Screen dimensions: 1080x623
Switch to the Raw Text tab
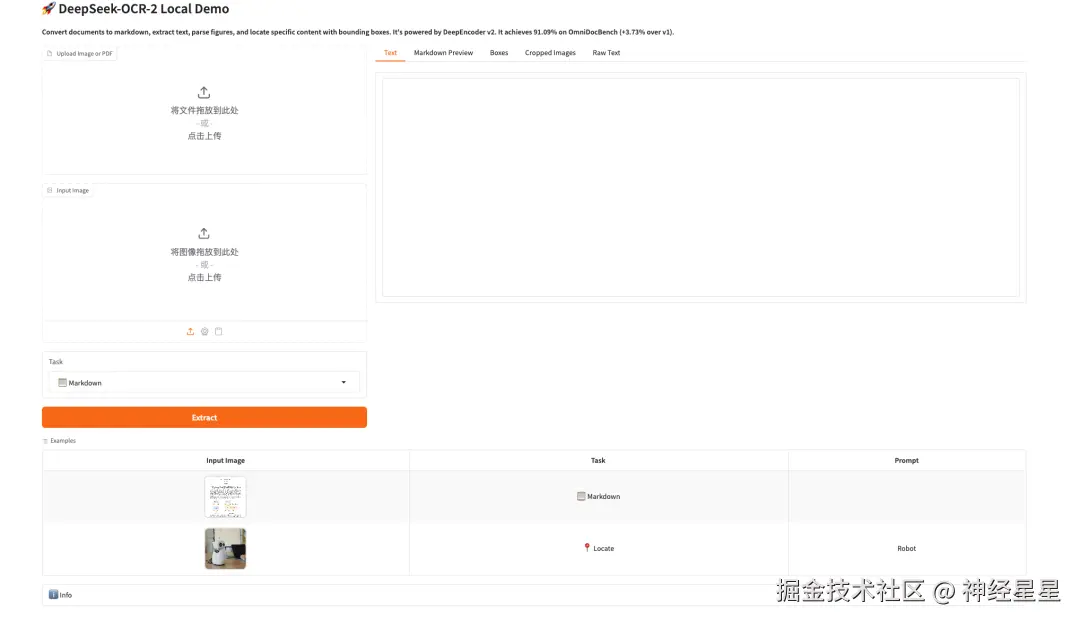click(x=606, y=52)
